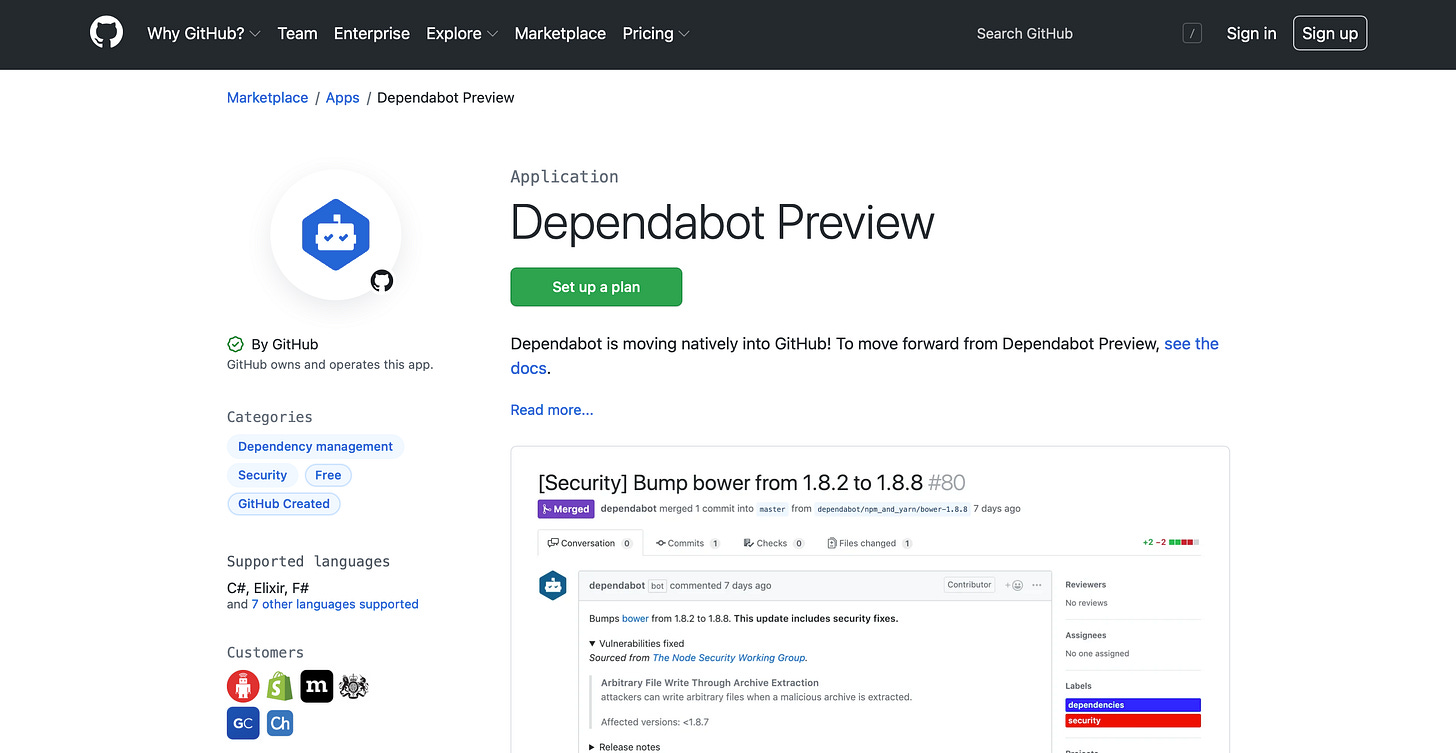This screenshot has height=753, width=1456.
Task: Switch to the Conversation tab
Action: [589, 543]
